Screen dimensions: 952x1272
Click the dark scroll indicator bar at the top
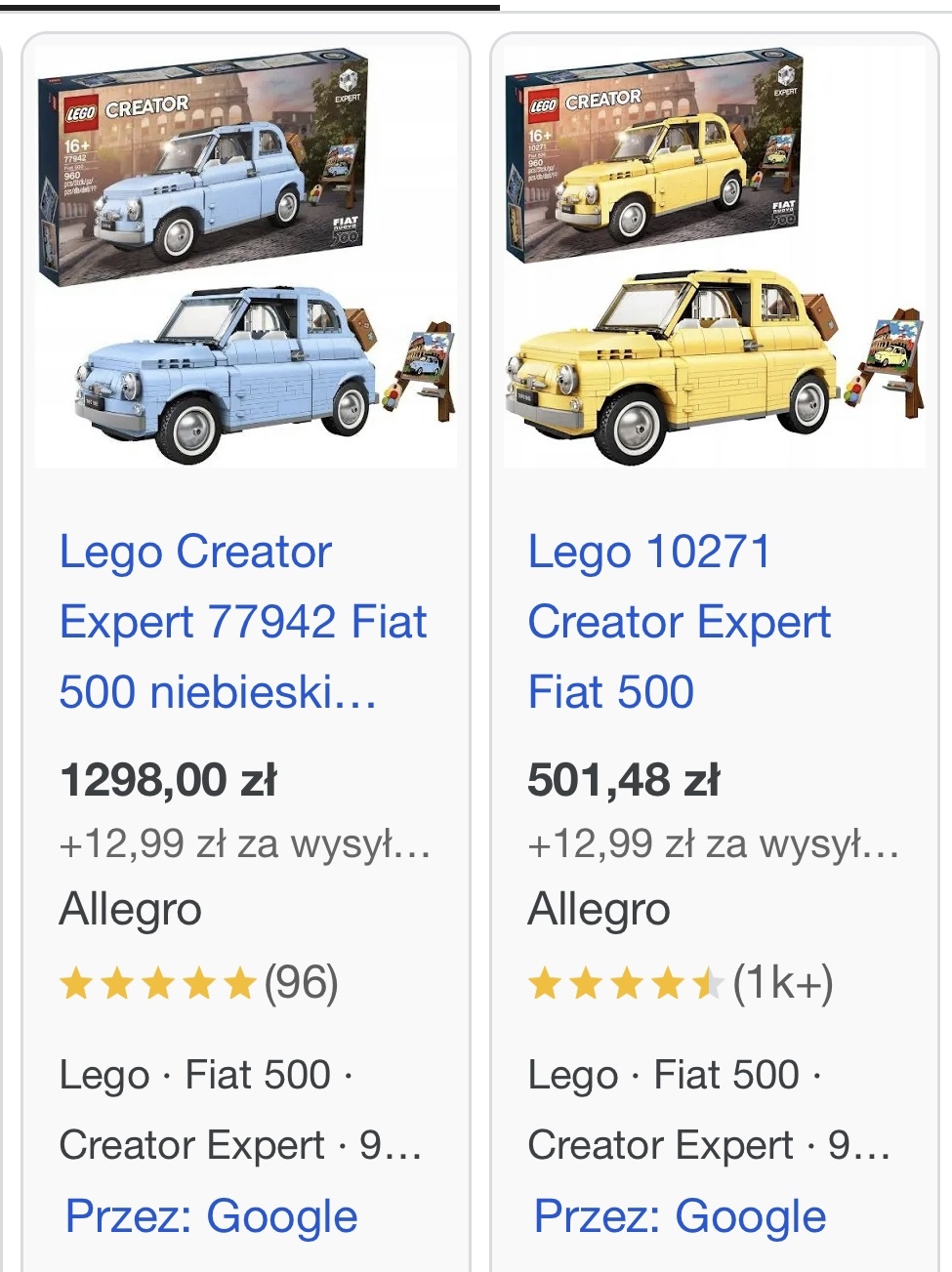tap(250, 7)
